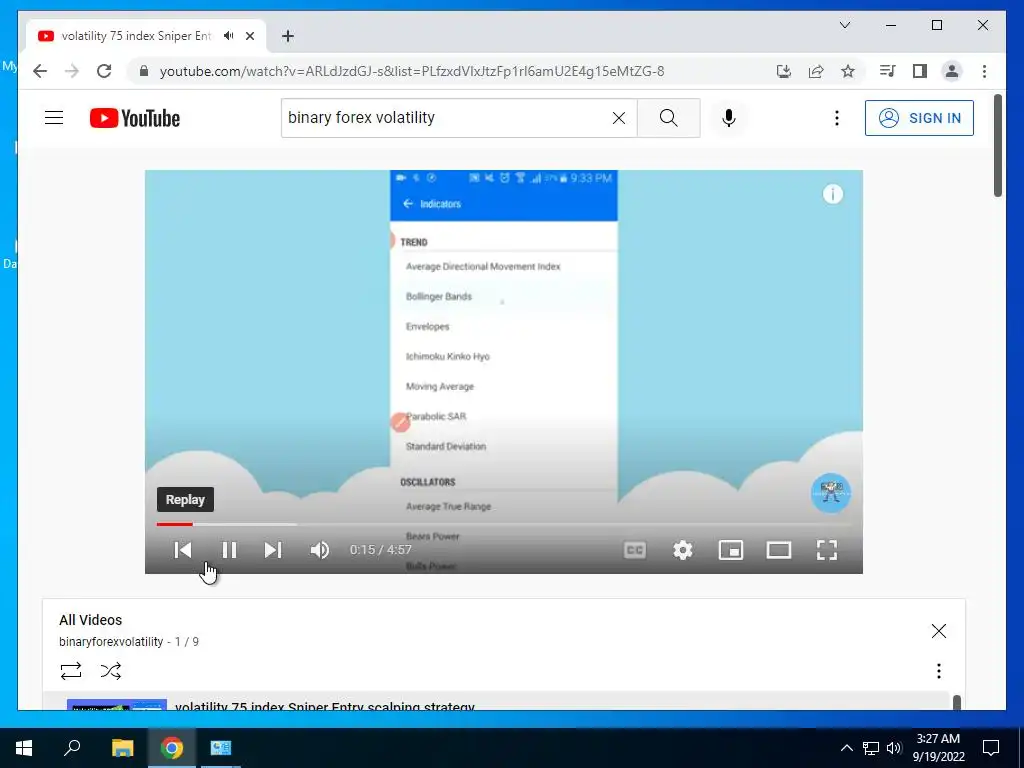Viewport: 1024px width, 768px height.
Task: Switch to miniplayer mode
Action: (731, 550)
